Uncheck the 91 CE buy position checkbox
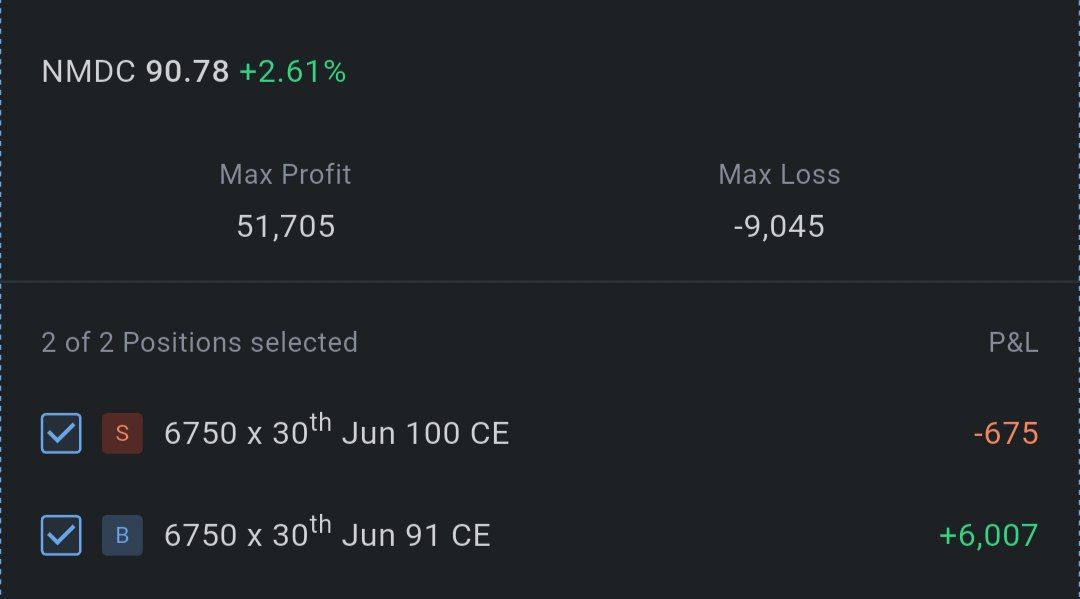The height and width of the screenshot is (599, 1080). (61, 535)
